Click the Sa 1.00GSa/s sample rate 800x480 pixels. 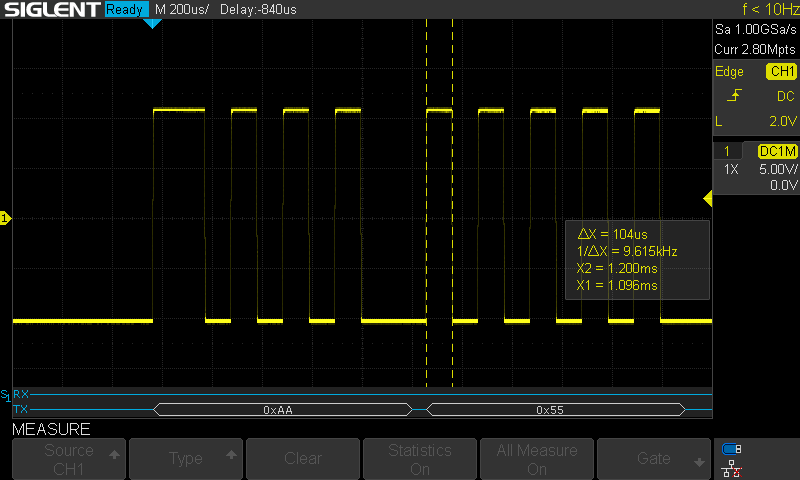(x=756, y=30)
